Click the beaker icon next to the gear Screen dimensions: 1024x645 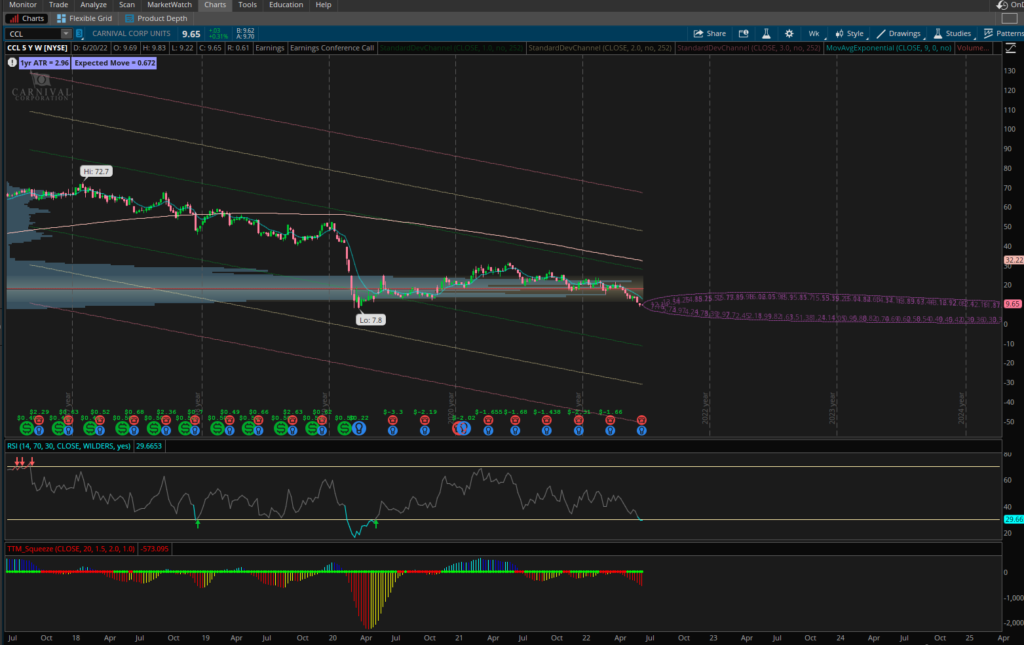tap(766, 33)
